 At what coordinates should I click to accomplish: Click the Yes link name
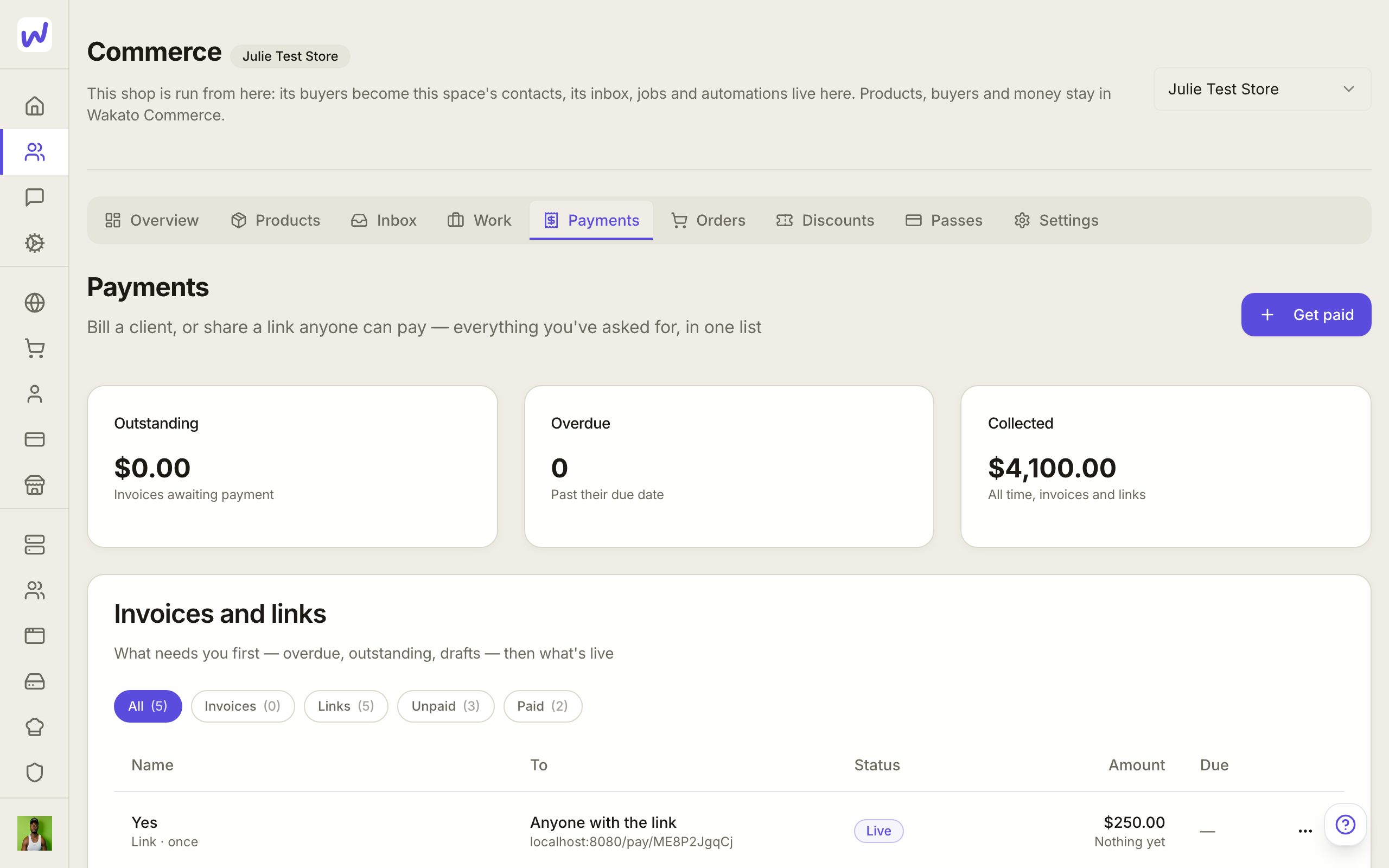click(144, 822)
